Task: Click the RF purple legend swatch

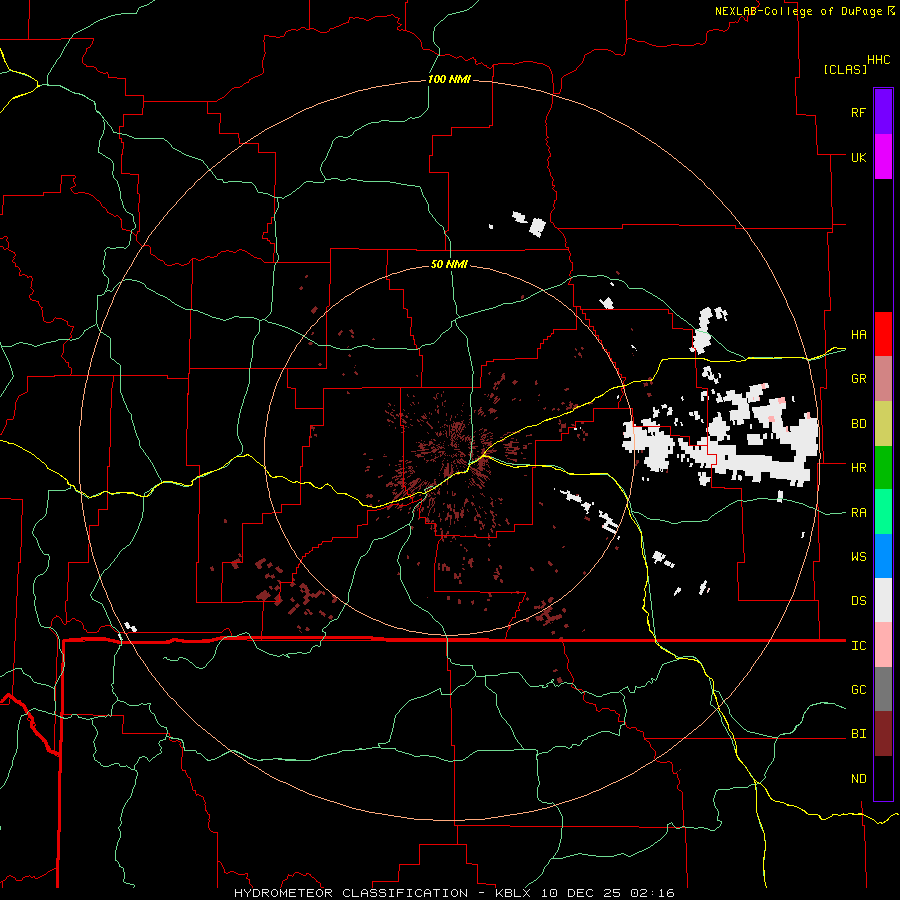Action: (883, 112)
